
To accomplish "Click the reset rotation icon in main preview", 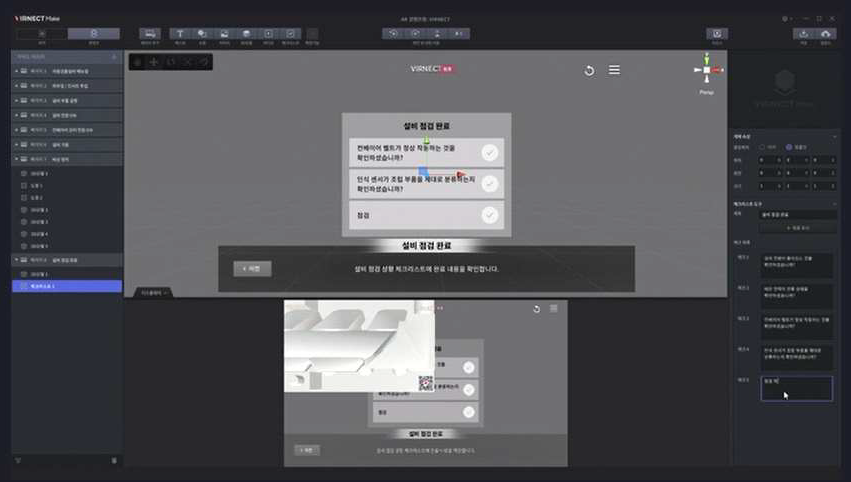I will (589, 70).
